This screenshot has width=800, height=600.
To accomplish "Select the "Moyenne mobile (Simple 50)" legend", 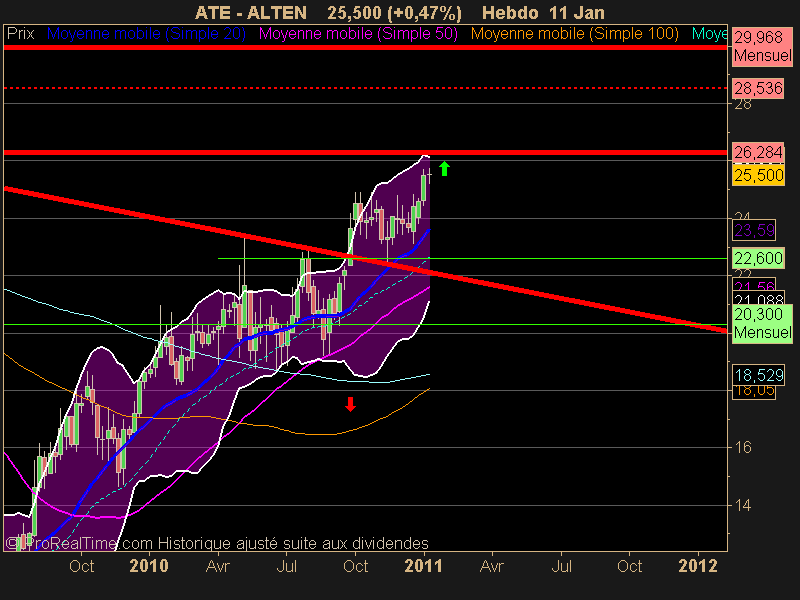I will (x=358, y=34).
